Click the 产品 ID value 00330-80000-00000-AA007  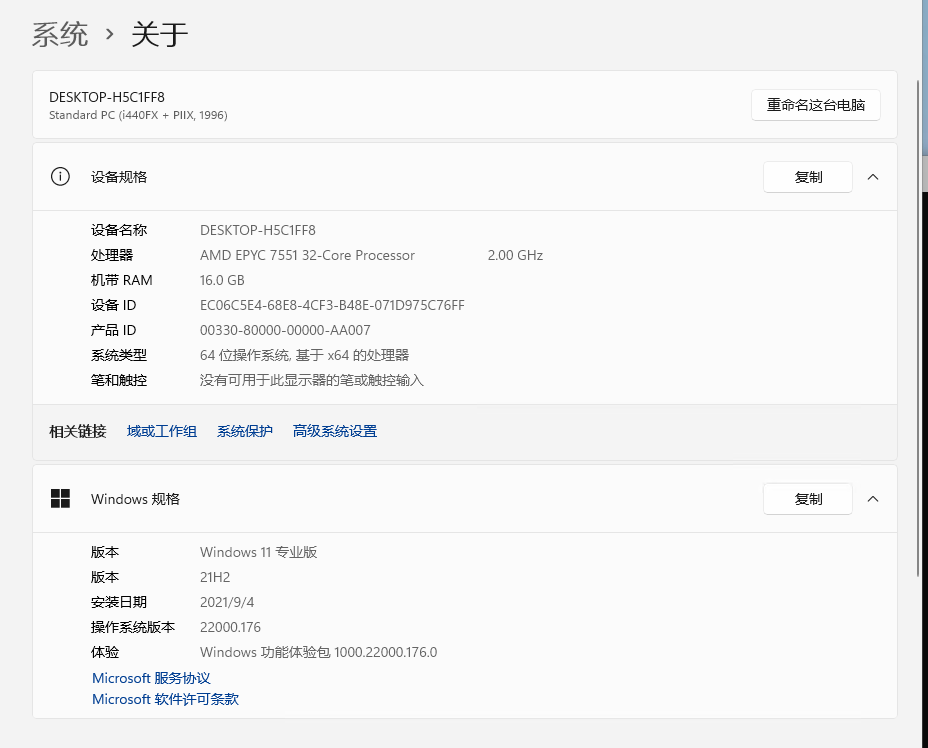click(x=285, y=330)
